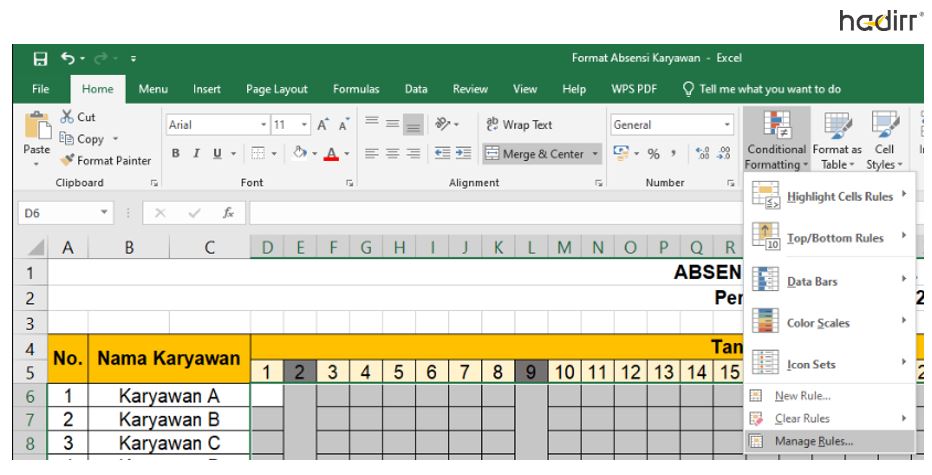Click the Save icon in title bar

tap(40, 58)
